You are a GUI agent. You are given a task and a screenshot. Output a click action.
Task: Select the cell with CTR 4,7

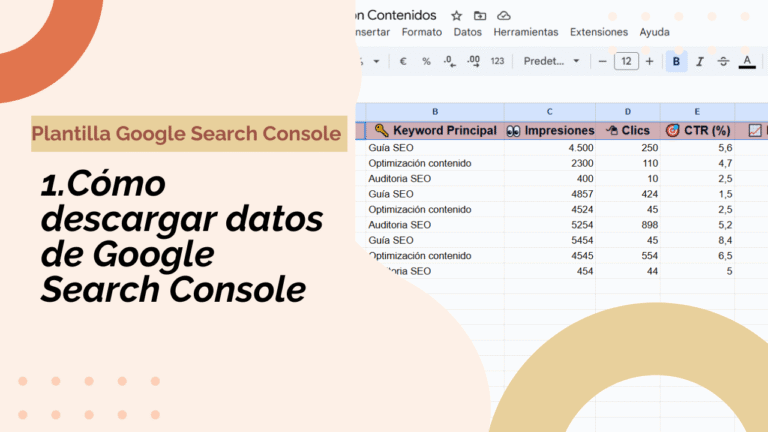click(697, 163)
